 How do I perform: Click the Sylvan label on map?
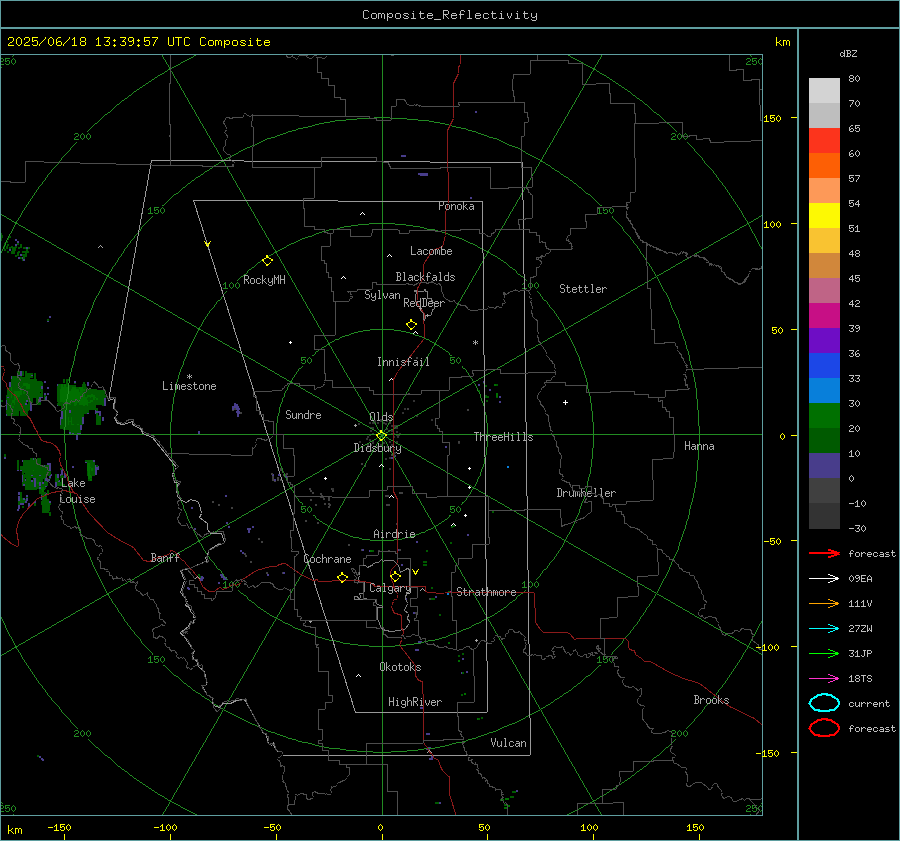coord(382,295)
